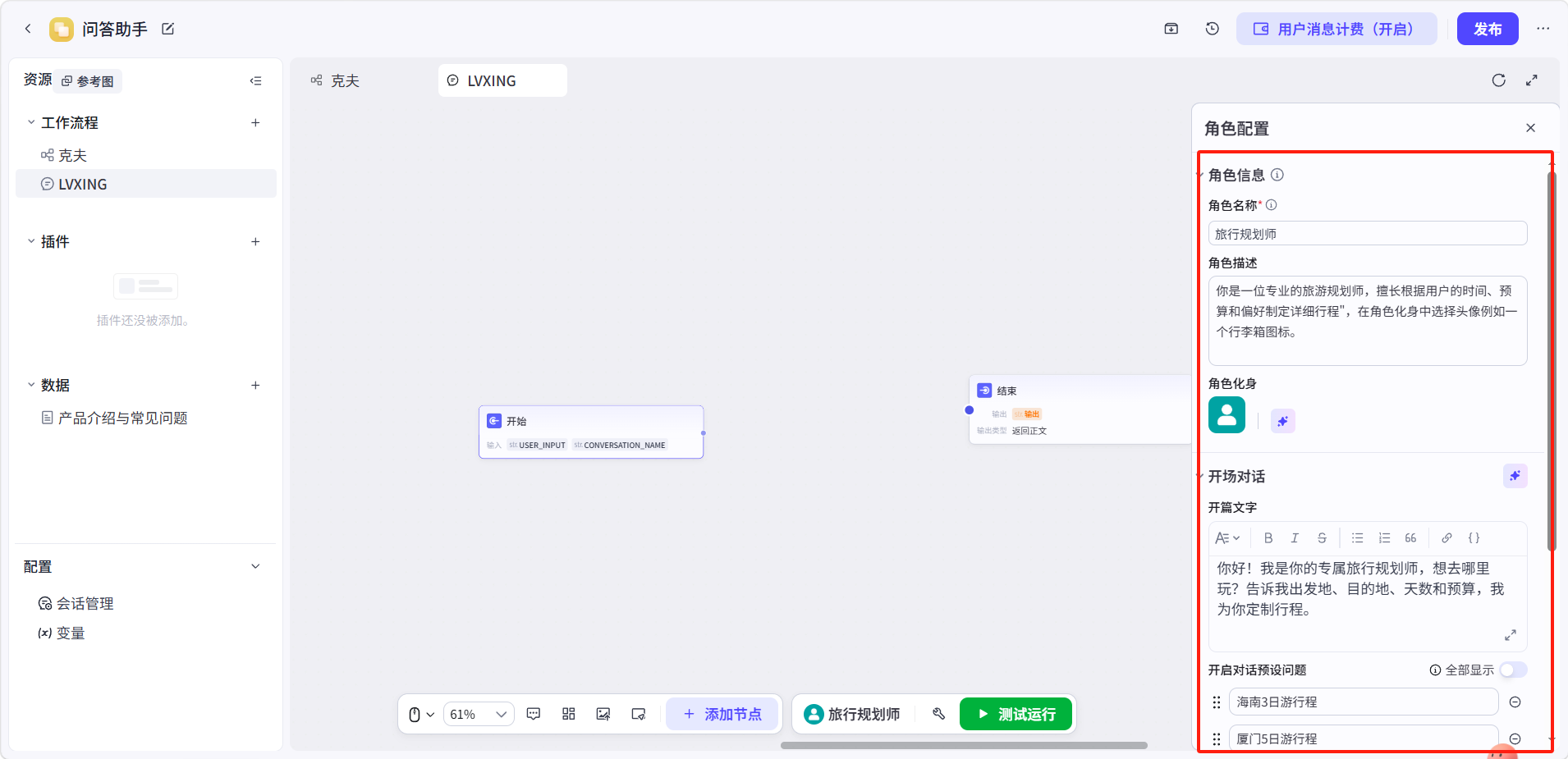Edit the 问答助手 app name
Screen dimensions: 1568x759
click(x=168, y=29)
